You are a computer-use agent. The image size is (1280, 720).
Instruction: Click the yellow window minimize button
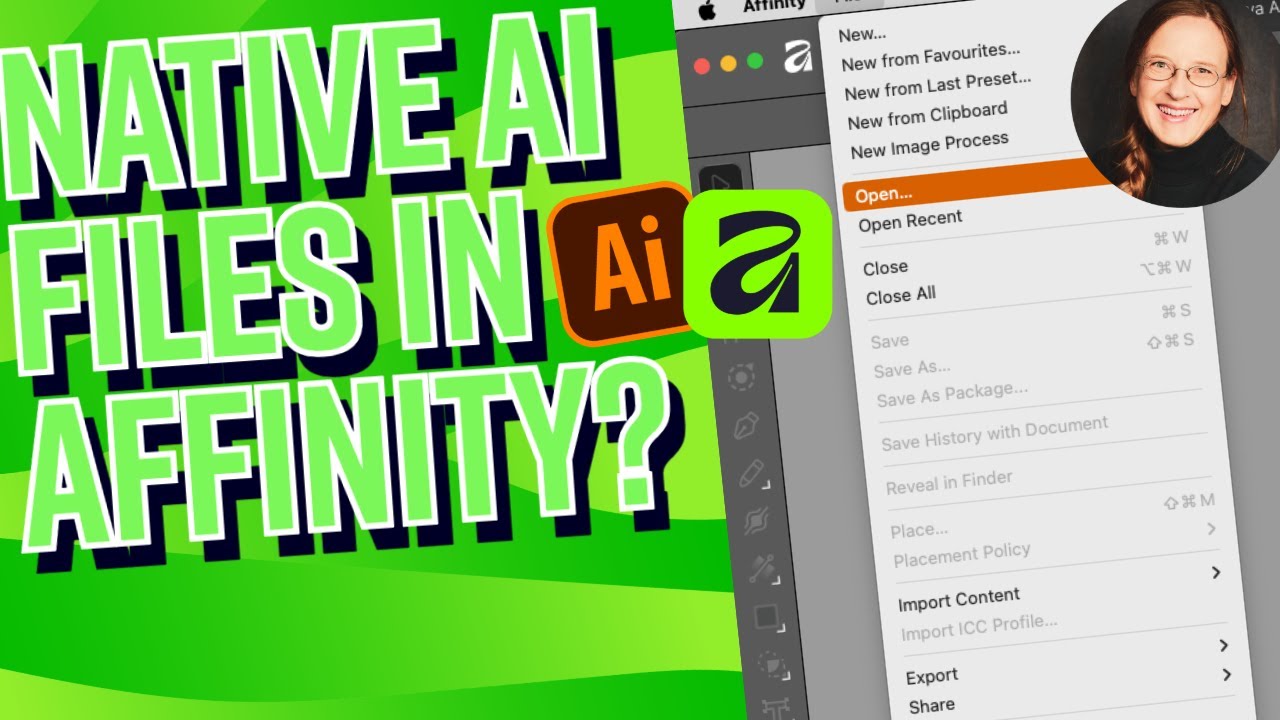(x=728, y=63)
